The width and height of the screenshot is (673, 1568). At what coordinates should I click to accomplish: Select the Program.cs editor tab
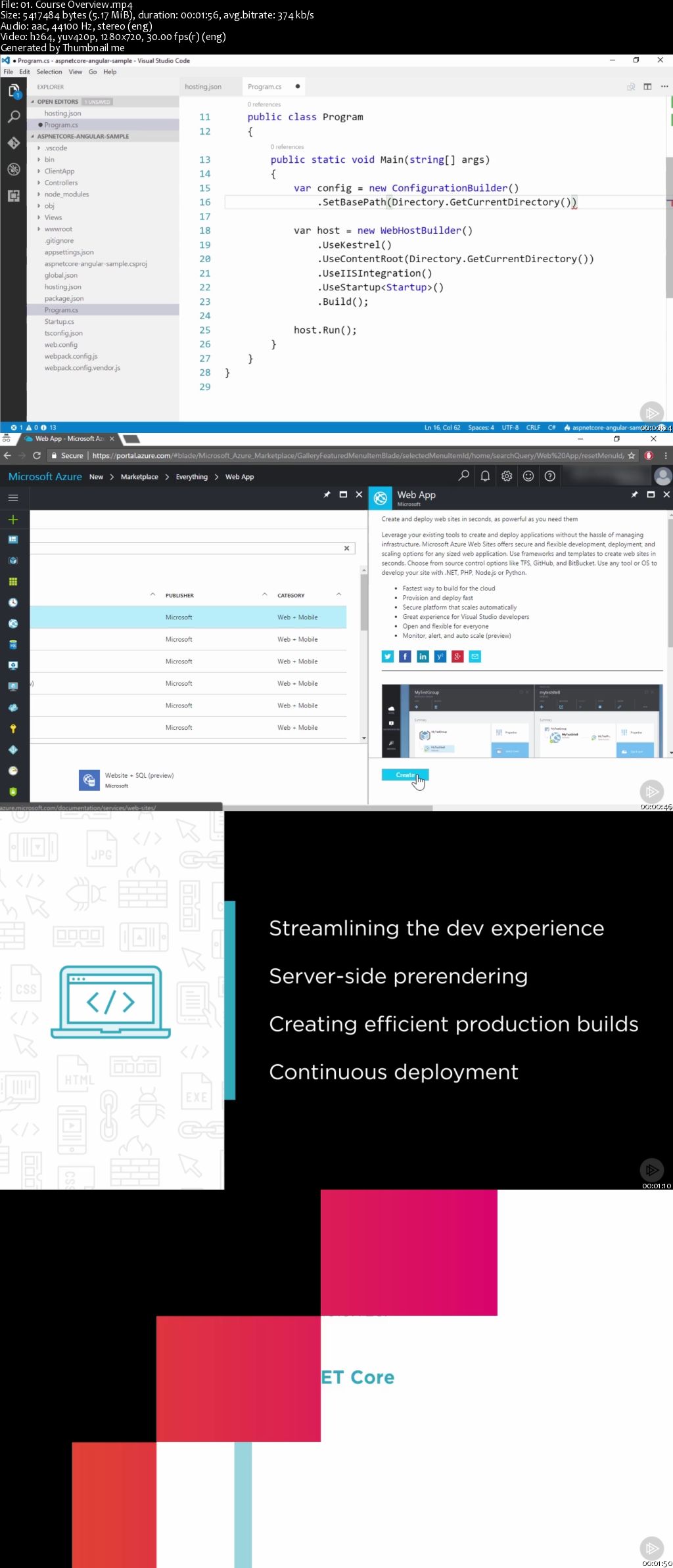pos(273,87)
